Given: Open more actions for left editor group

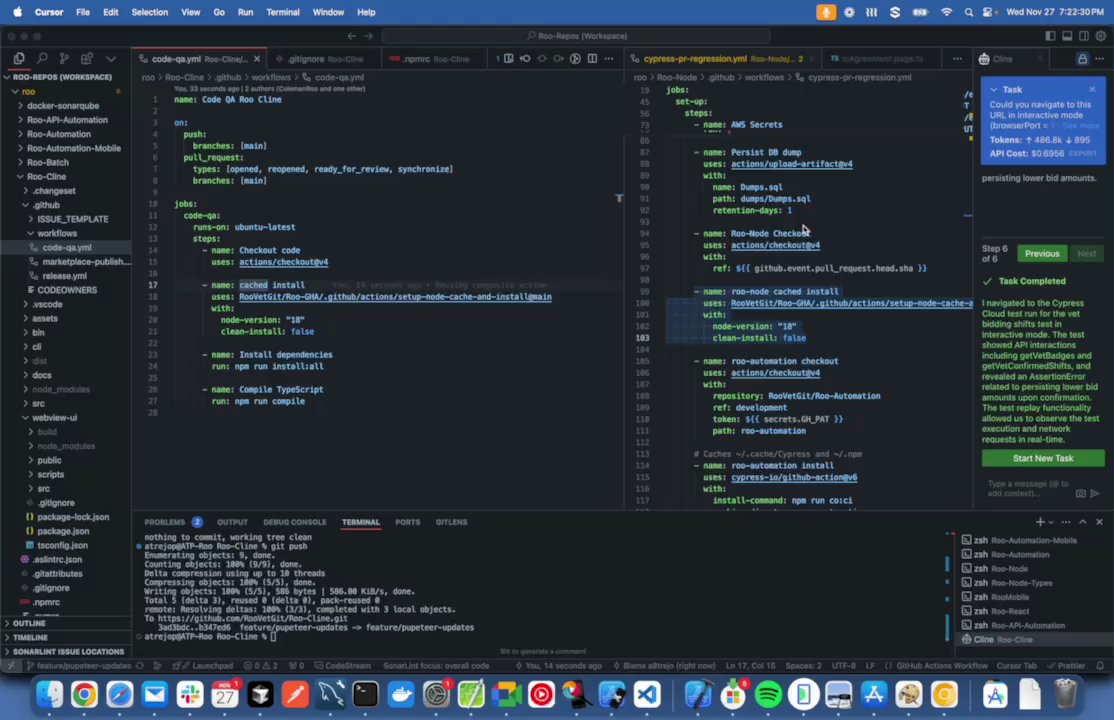Looking at the screenshot, I should pyautogui.click(x=609, y=59).
